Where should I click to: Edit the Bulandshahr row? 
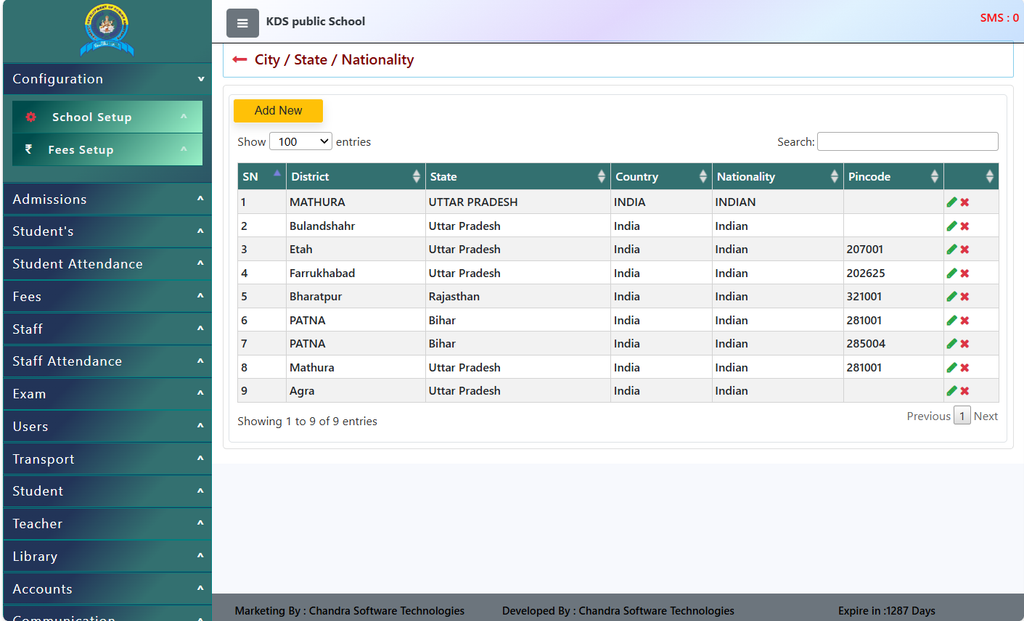pyautogui.click(x=952, y=226)
